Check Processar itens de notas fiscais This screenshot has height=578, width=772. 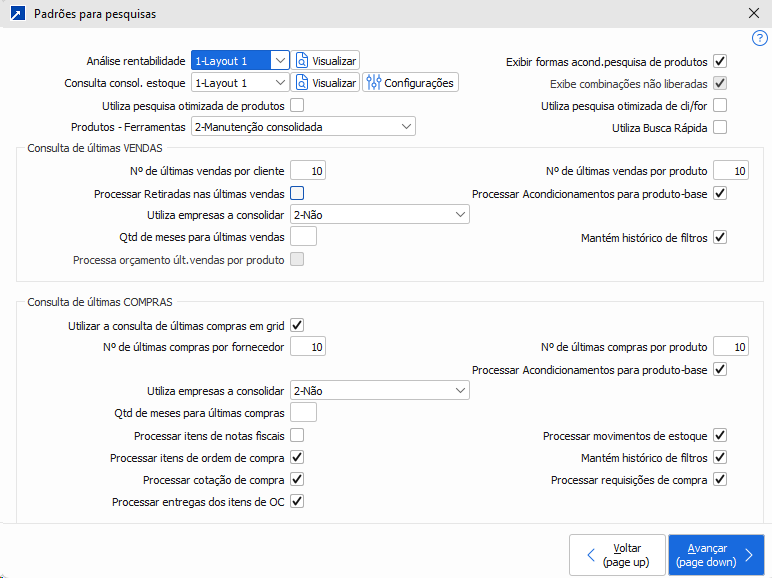(x=297, y=436)
